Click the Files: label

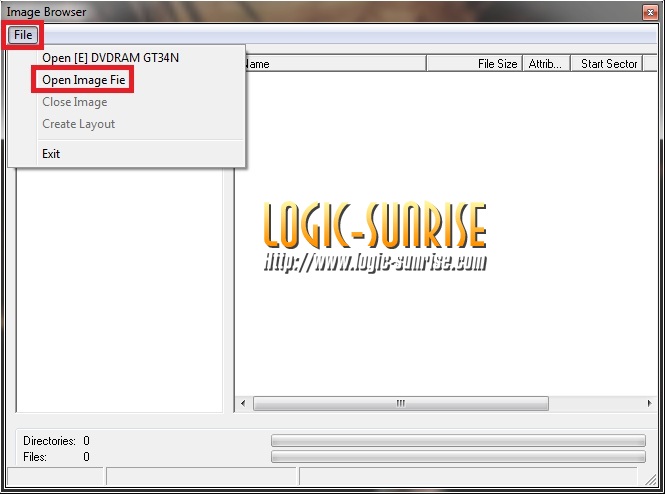point(35,457)
